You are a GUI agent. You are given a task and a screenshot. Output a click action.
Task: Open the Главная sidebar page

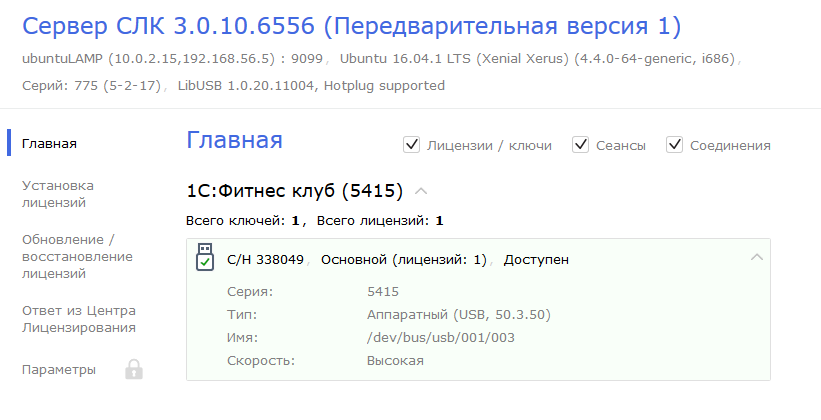(x=50, y=143)
